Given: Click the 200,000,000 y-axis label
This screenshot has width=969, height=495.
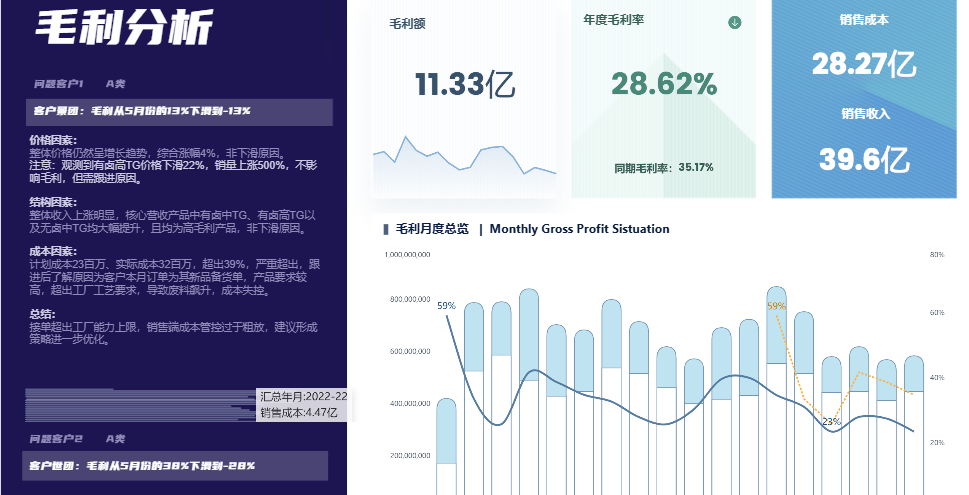Looking at the screenshot, I should tap(410, 455).
